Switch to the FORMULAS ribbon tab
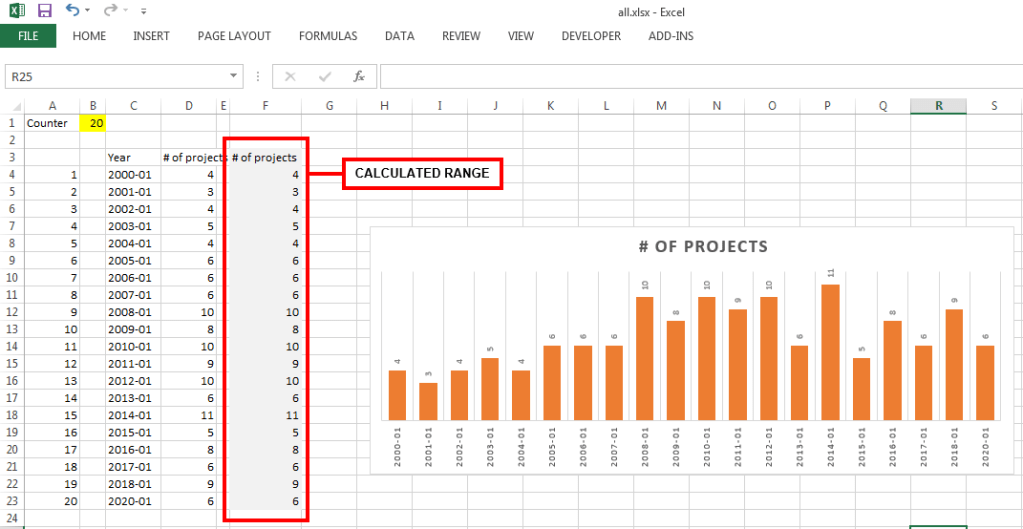Viewport: 1023px width, 529px height. coord(328,36)
